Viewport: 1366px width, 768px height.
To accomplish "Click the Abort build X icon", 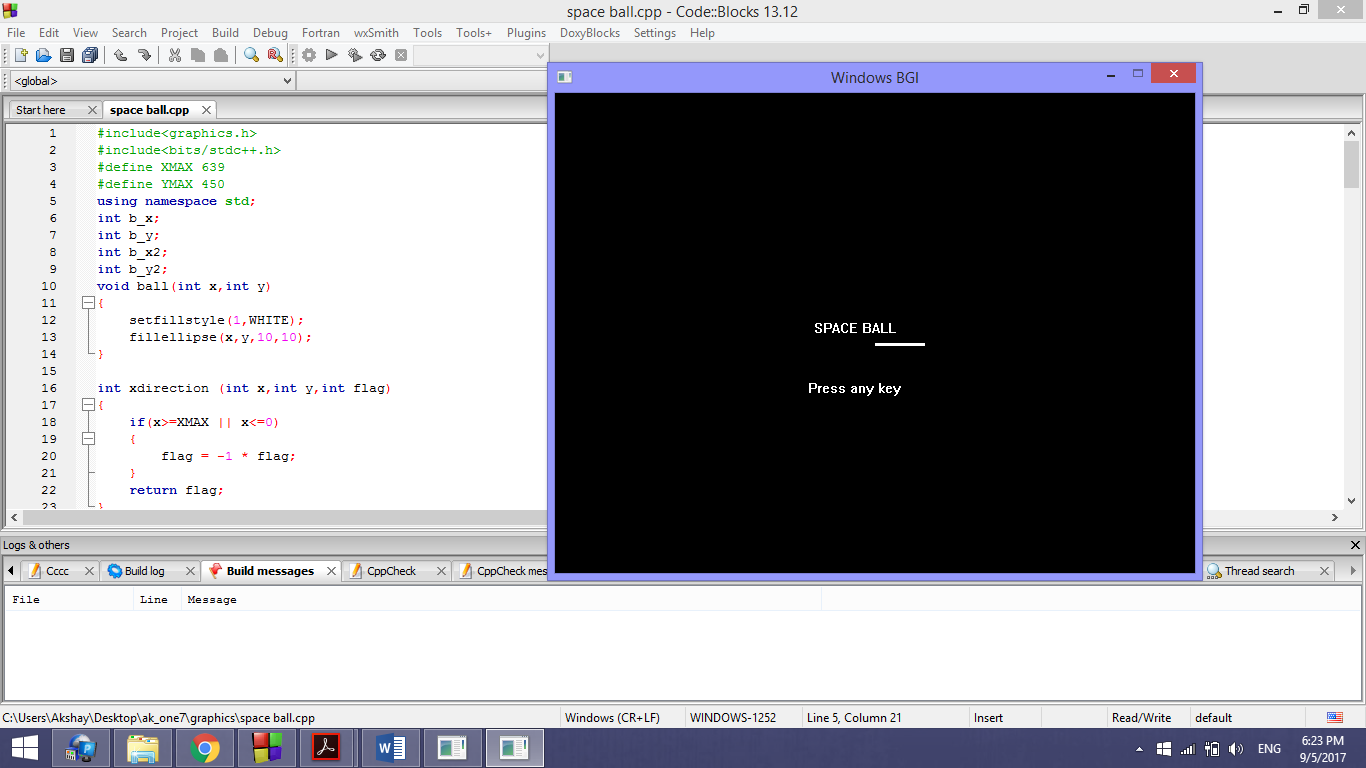I will pyautogui.click(x=401, y=55).
